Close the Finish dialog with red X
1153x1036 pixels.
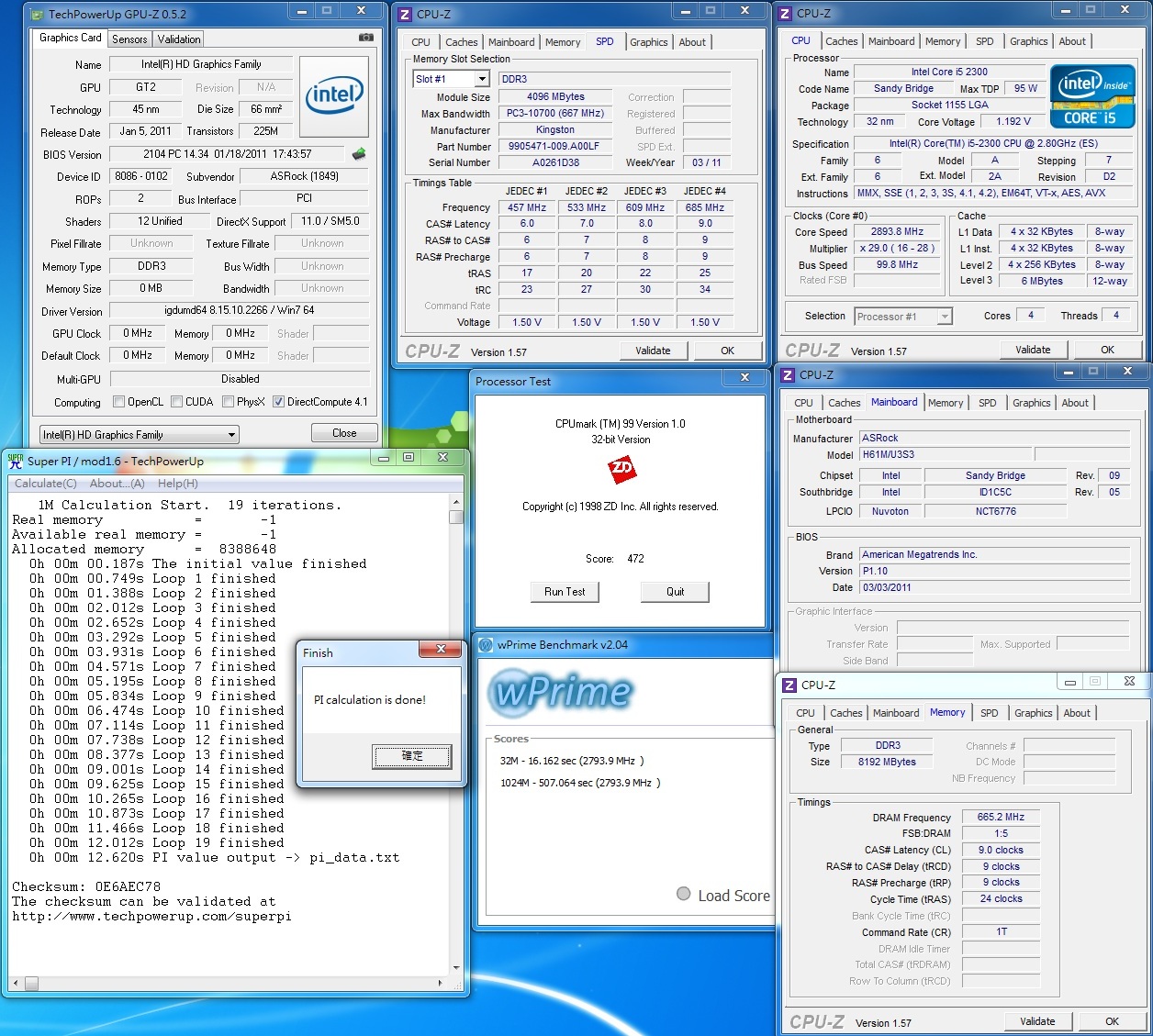pos(441,649)
